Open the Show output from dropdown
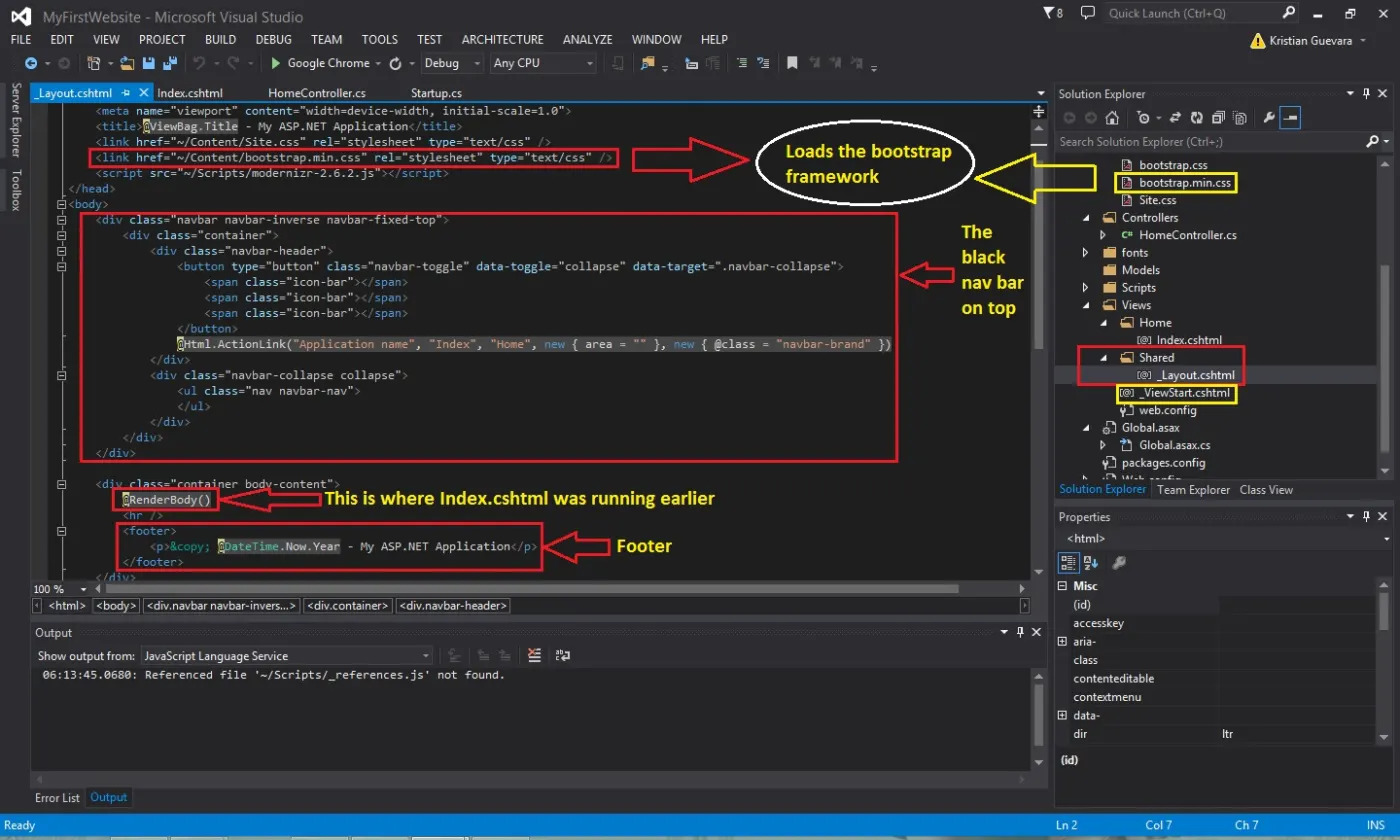Screen dimensions: 1400x840 [x=285, y=656]
